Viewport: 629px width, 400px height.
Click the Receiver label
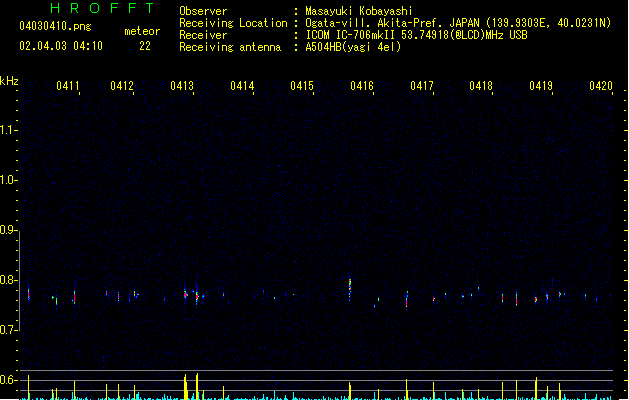point(203,35)
